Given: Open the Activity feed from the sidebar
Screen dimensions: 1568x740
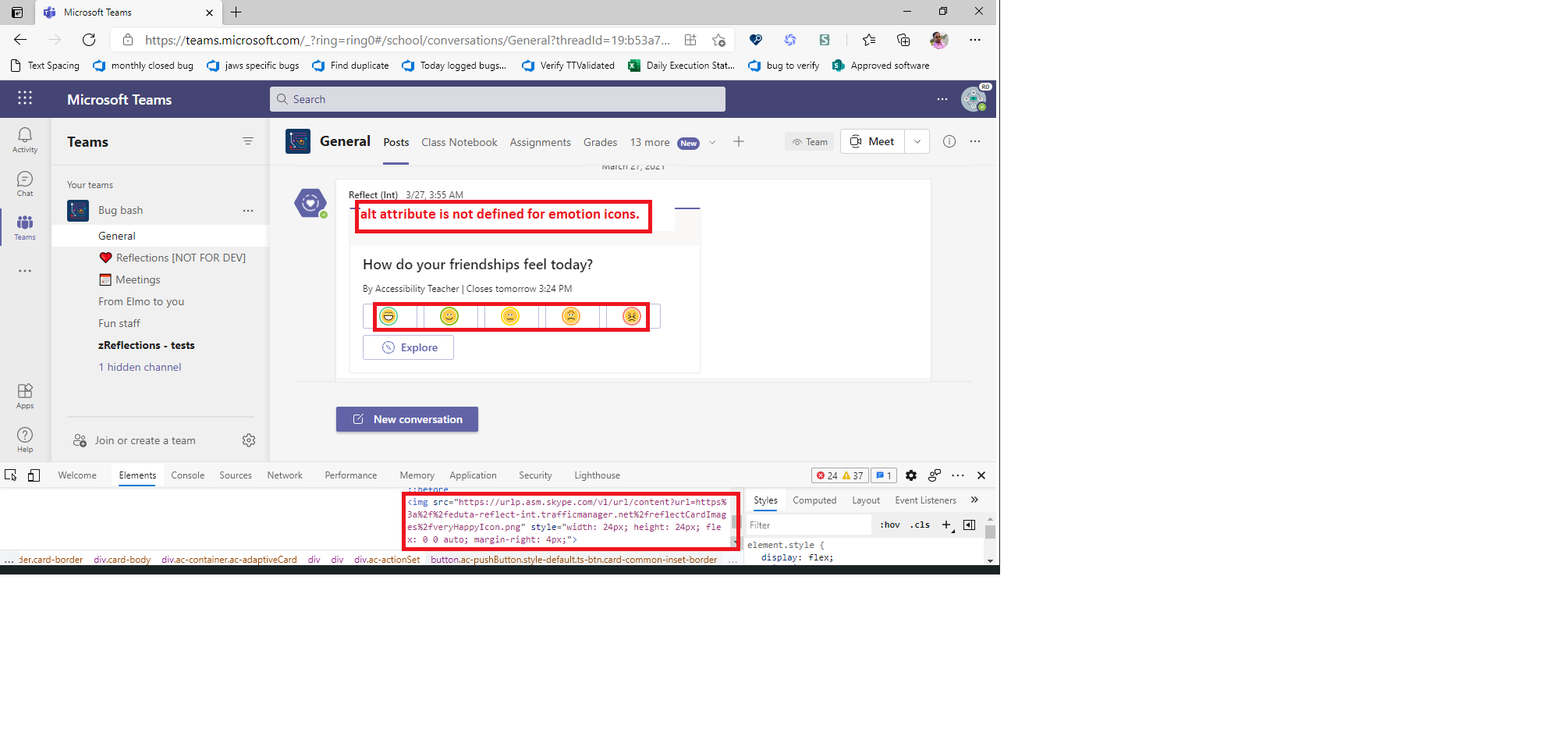Looking at the screenshot, I should click(24, 139).
